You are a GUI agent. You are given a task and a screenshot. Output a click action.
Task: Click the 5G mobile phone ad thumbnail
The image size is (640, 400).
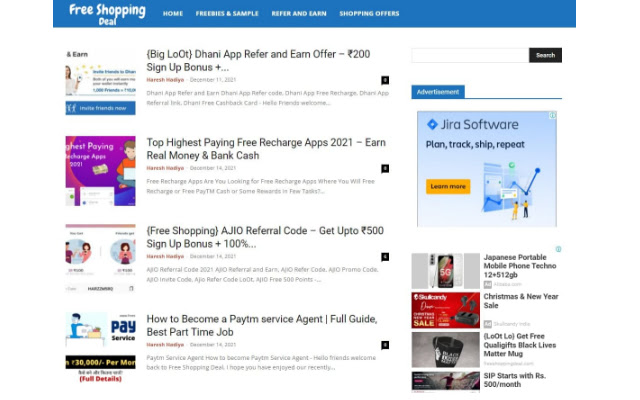[x=445, y=271]
